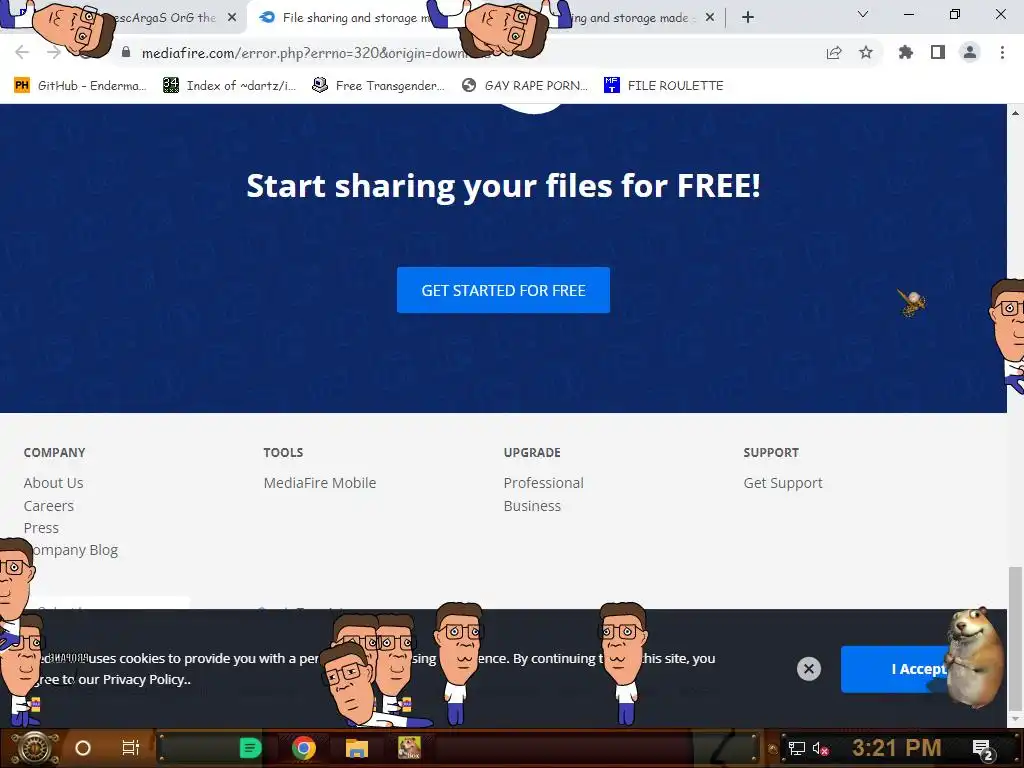
Task: Open the Index of ~dartz bookmark
Action: coord(229,86)
